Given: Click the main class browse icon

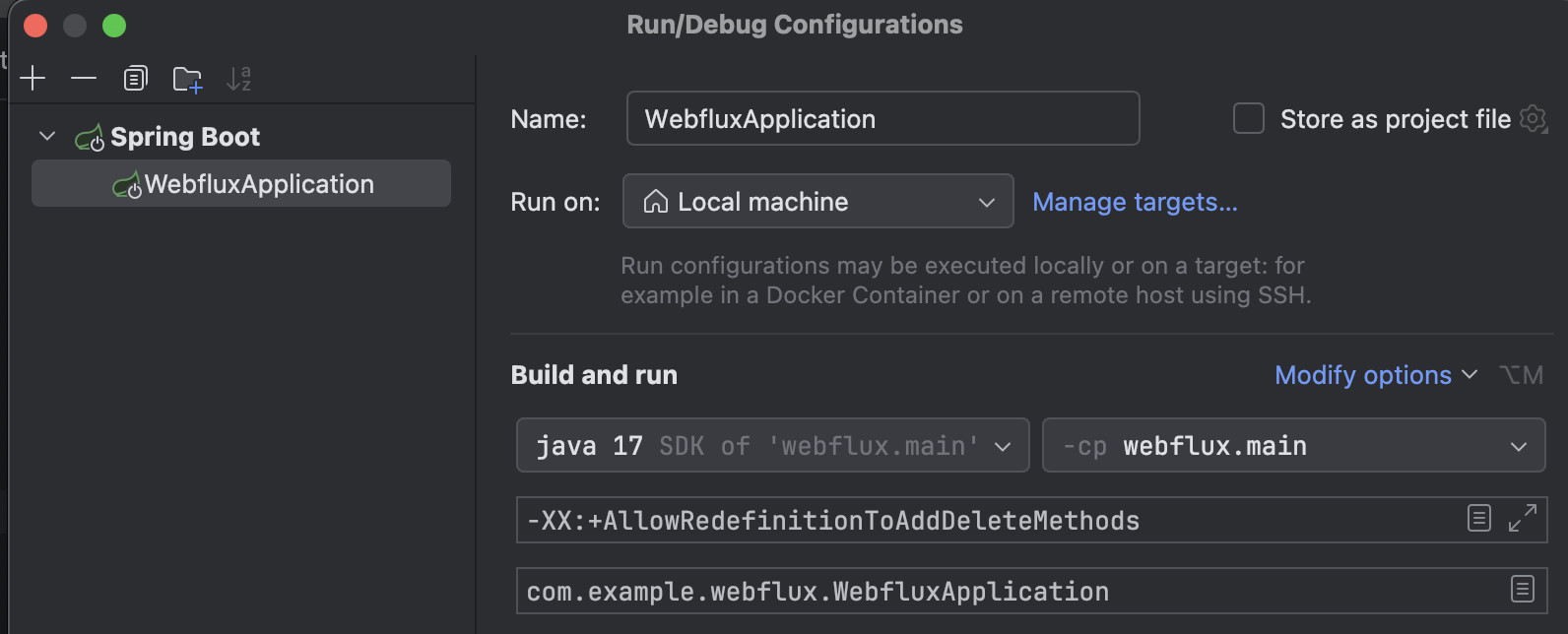Looking at the screenshot, I should click(1523, 590).
